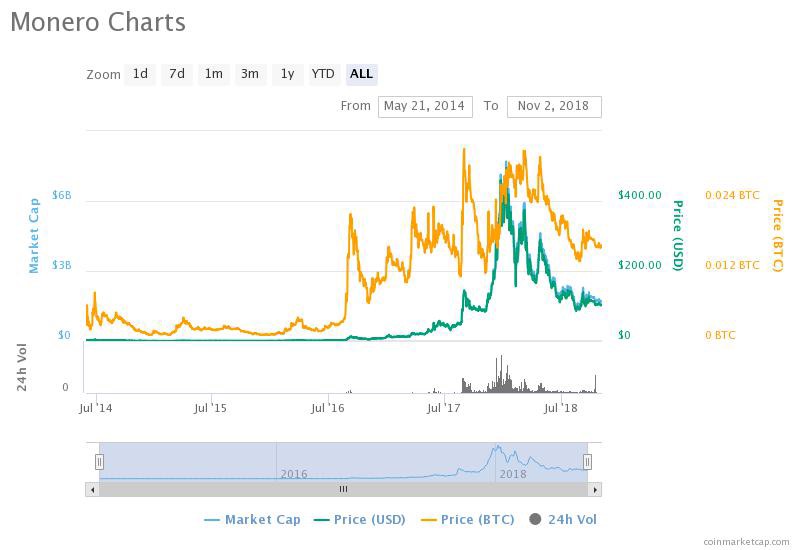Image resolution: width=800 pixels, height=550 pixels.
Task: Click the Price (USD) axis title
Action: [678, 235]
